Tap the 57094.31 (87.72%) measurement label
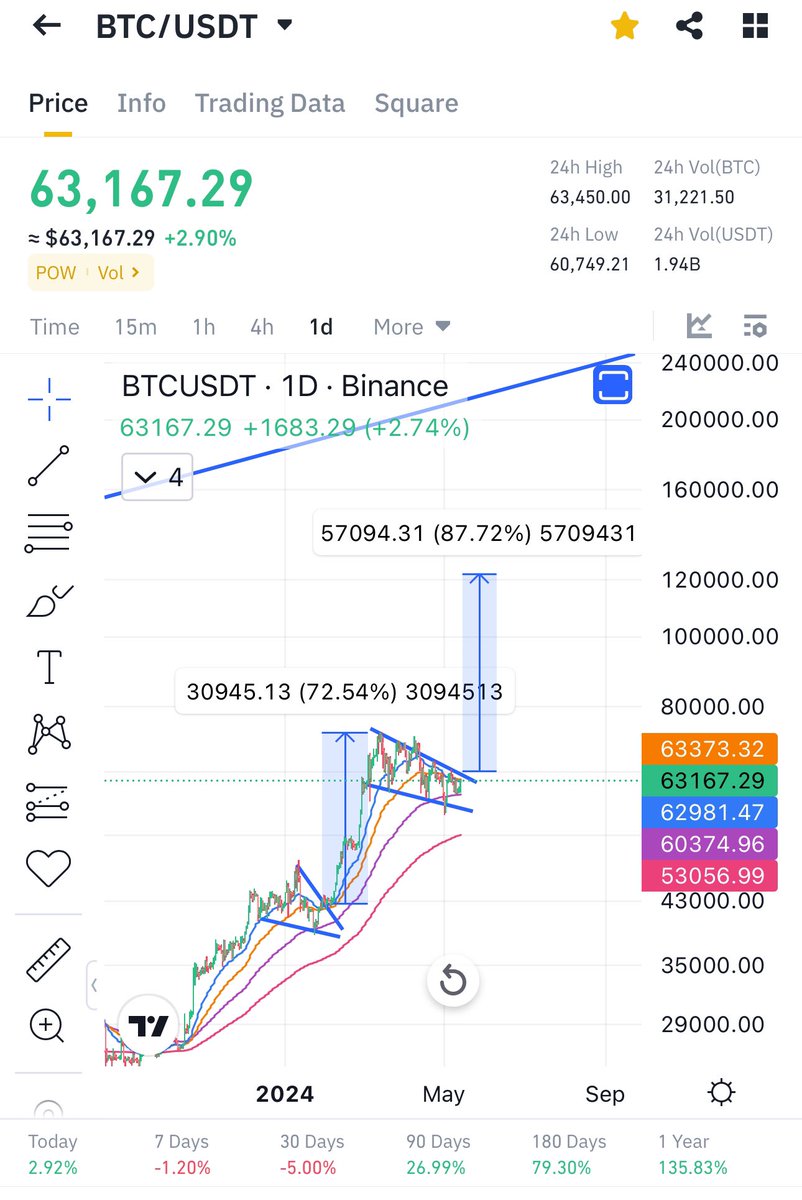The width and height of the screenshot is (802, 1200). pyautogui.click(x=478, y=533)
